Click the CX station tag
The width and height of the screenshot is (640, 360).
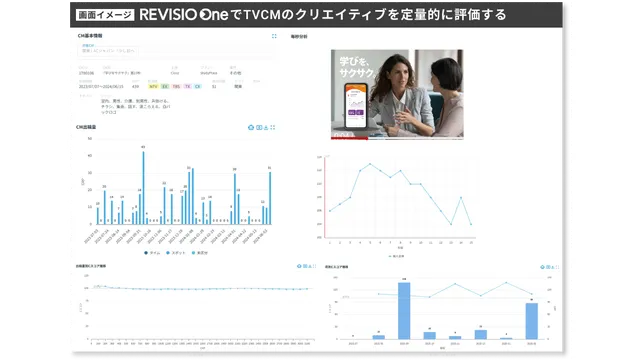click(198, 87)
